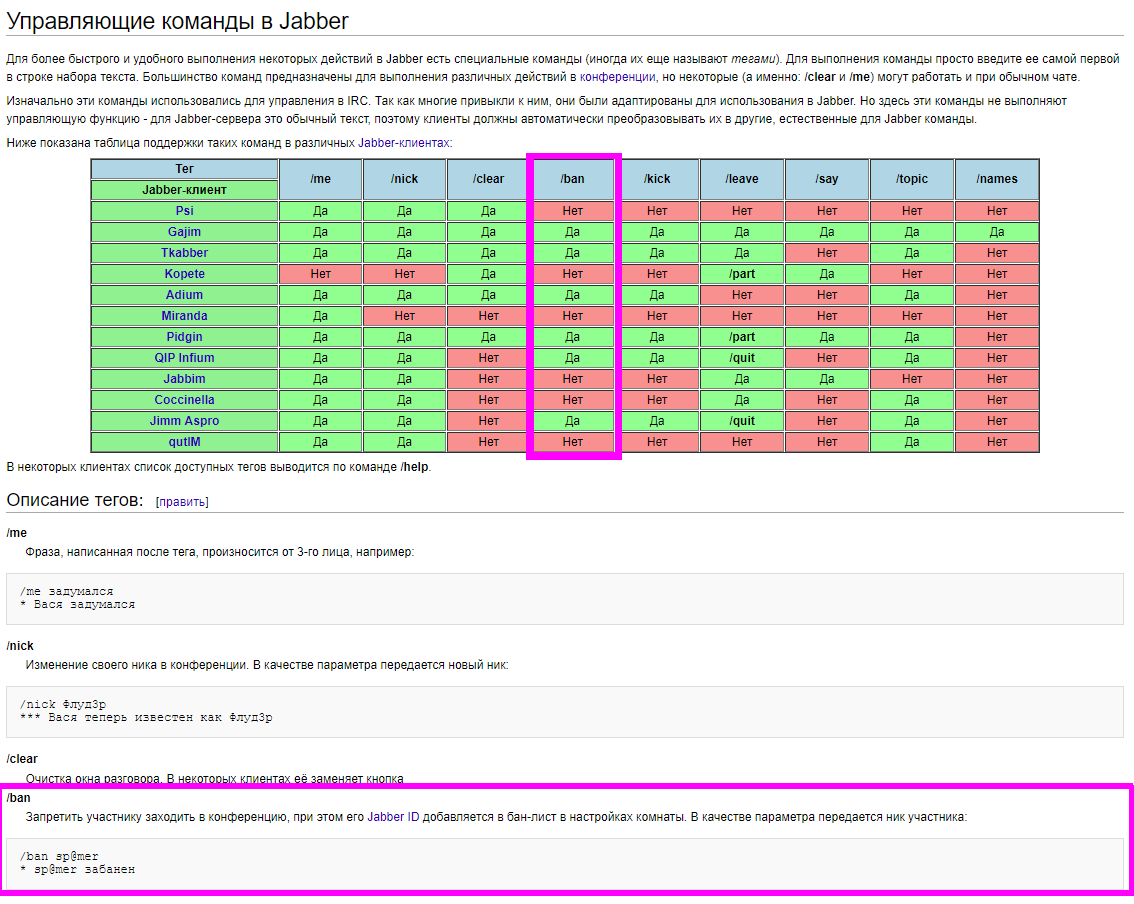The image size is (1134, 904).
Task: Click the /say column header
Action: 827,179
